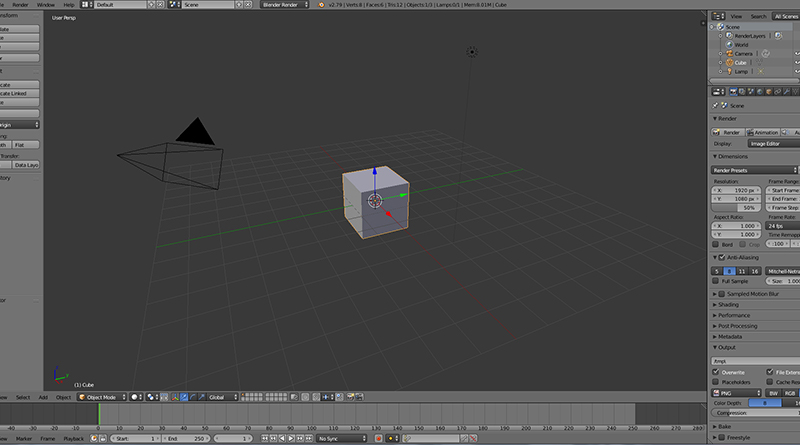Open the Window menu
This screenshot has height=445, width=800.
click(x=46, y=5)
